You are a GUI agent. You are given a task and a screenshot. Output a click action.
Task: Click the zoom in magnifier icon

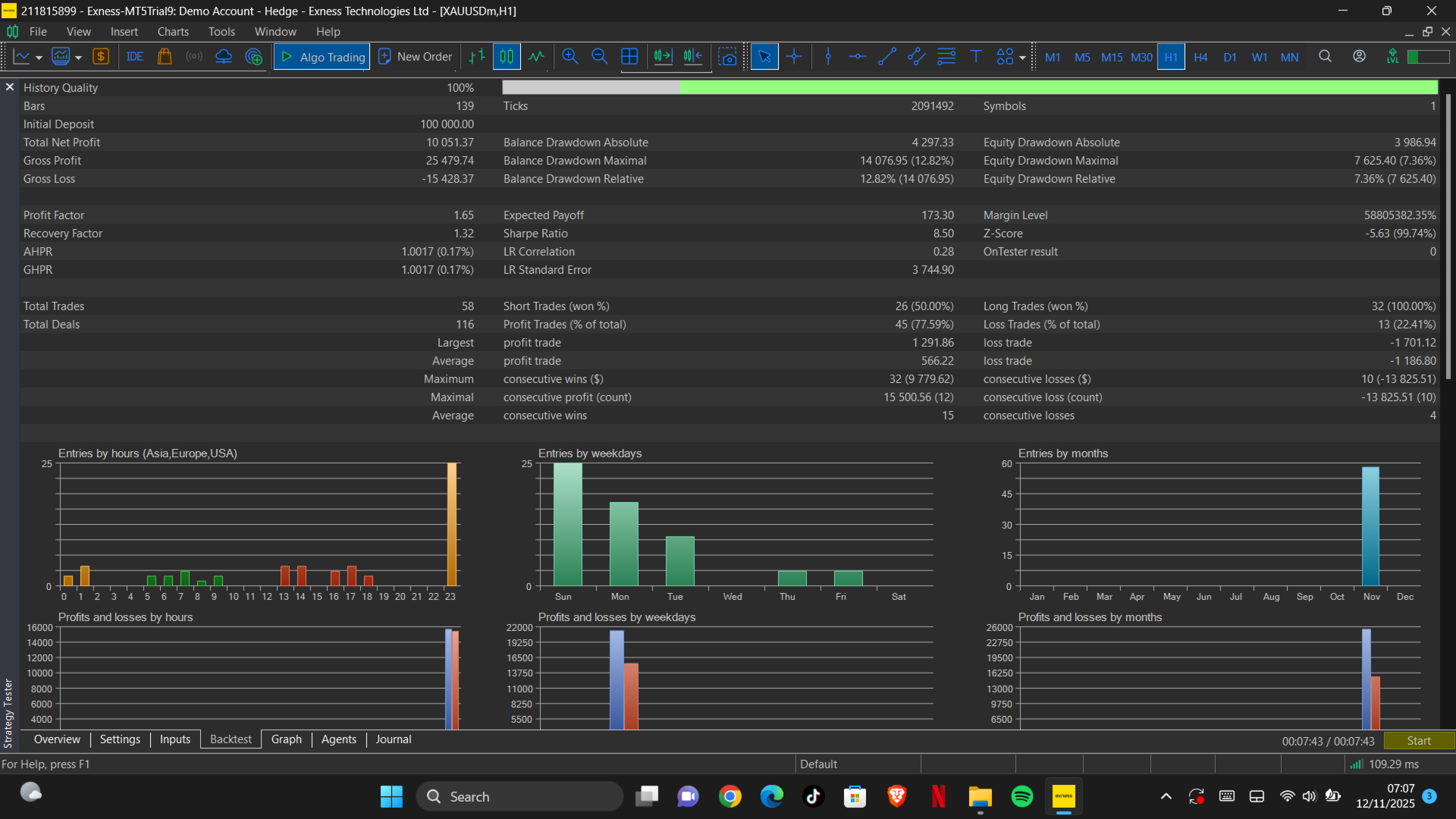point(570,57)
